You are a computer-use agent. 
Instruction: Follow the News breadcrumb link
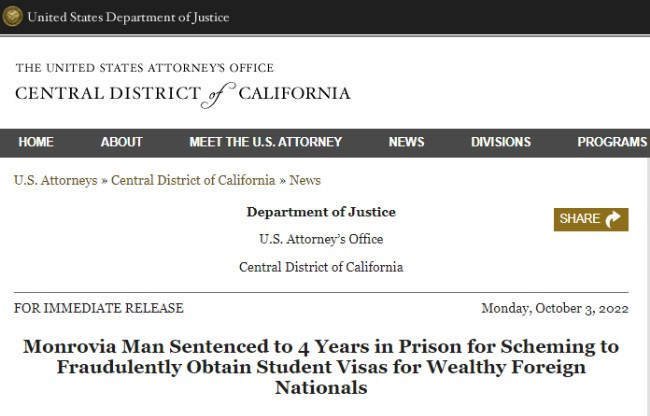coord(305,180)
